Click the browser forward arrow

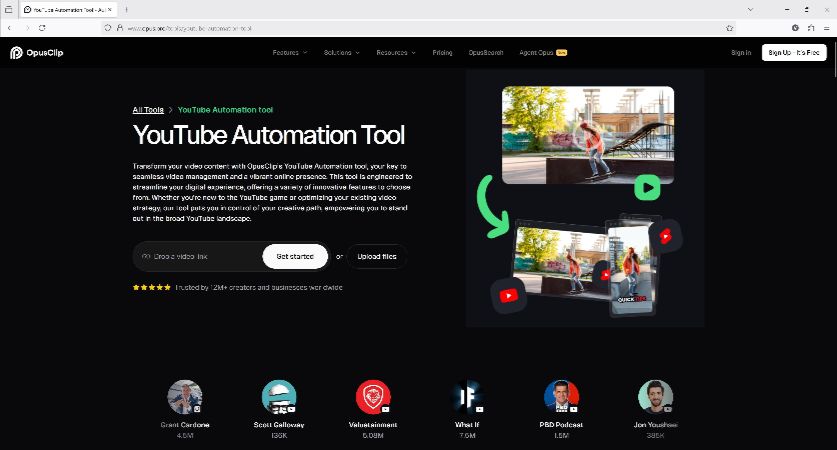[27, 28]
